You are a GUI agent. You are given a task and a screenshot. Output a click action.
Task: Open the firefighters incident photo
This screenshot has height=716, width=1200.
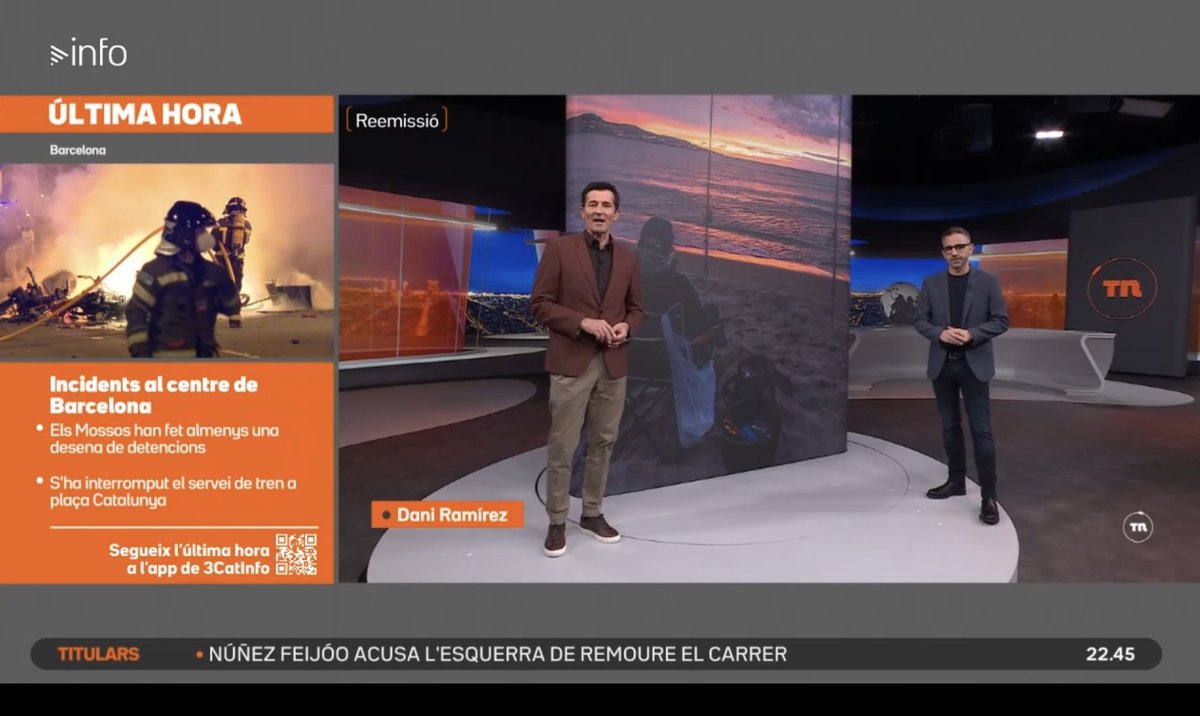[167, 261]
